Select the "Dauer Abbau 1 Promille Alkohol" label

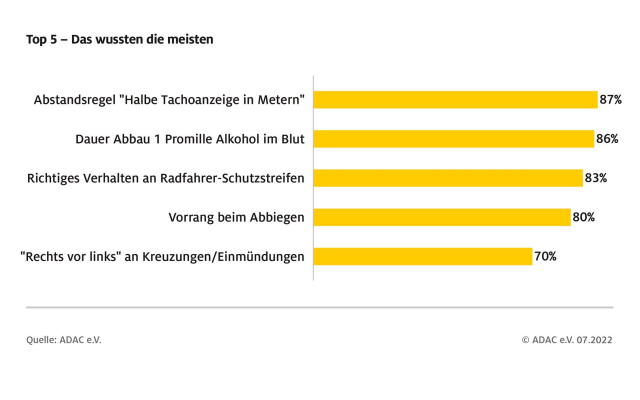[190, 139]
